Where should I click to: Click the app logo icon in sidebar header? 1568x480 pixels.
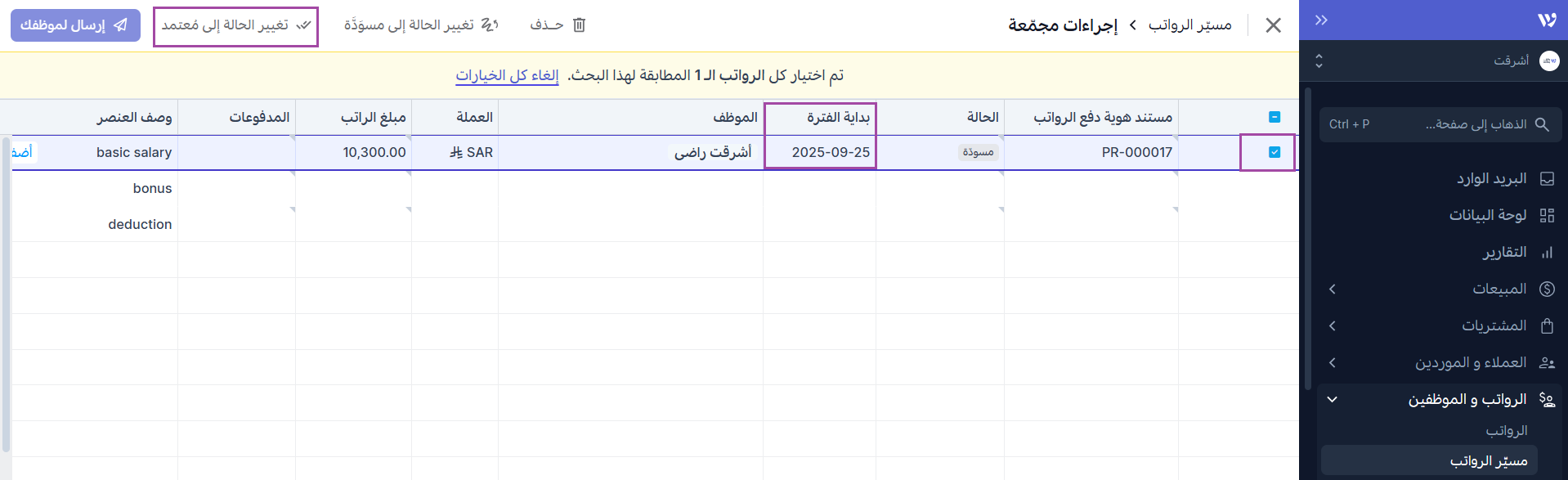1546,20
